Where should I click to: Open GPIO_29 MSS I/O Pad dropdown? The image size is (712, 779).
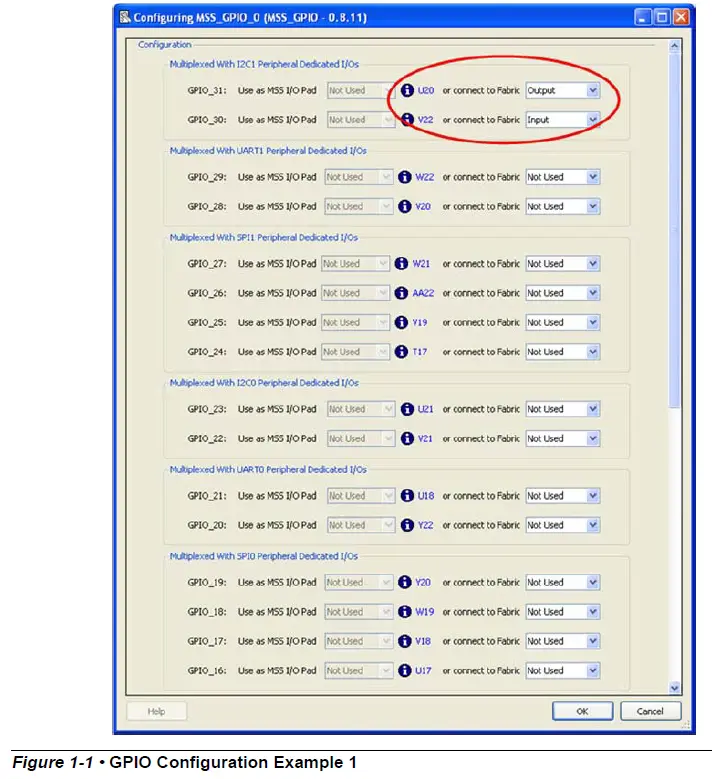358,177
